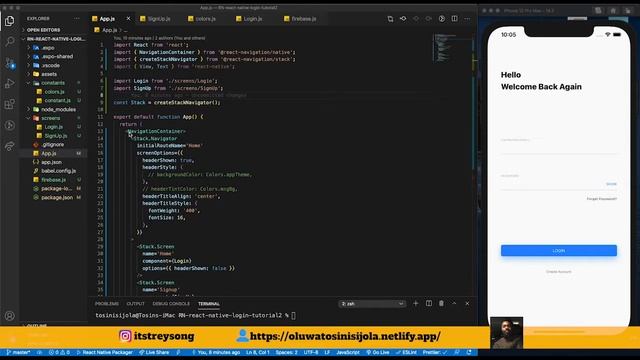Open Run and Debug view
Screen dimensions: 640x360
click(9, 83)
